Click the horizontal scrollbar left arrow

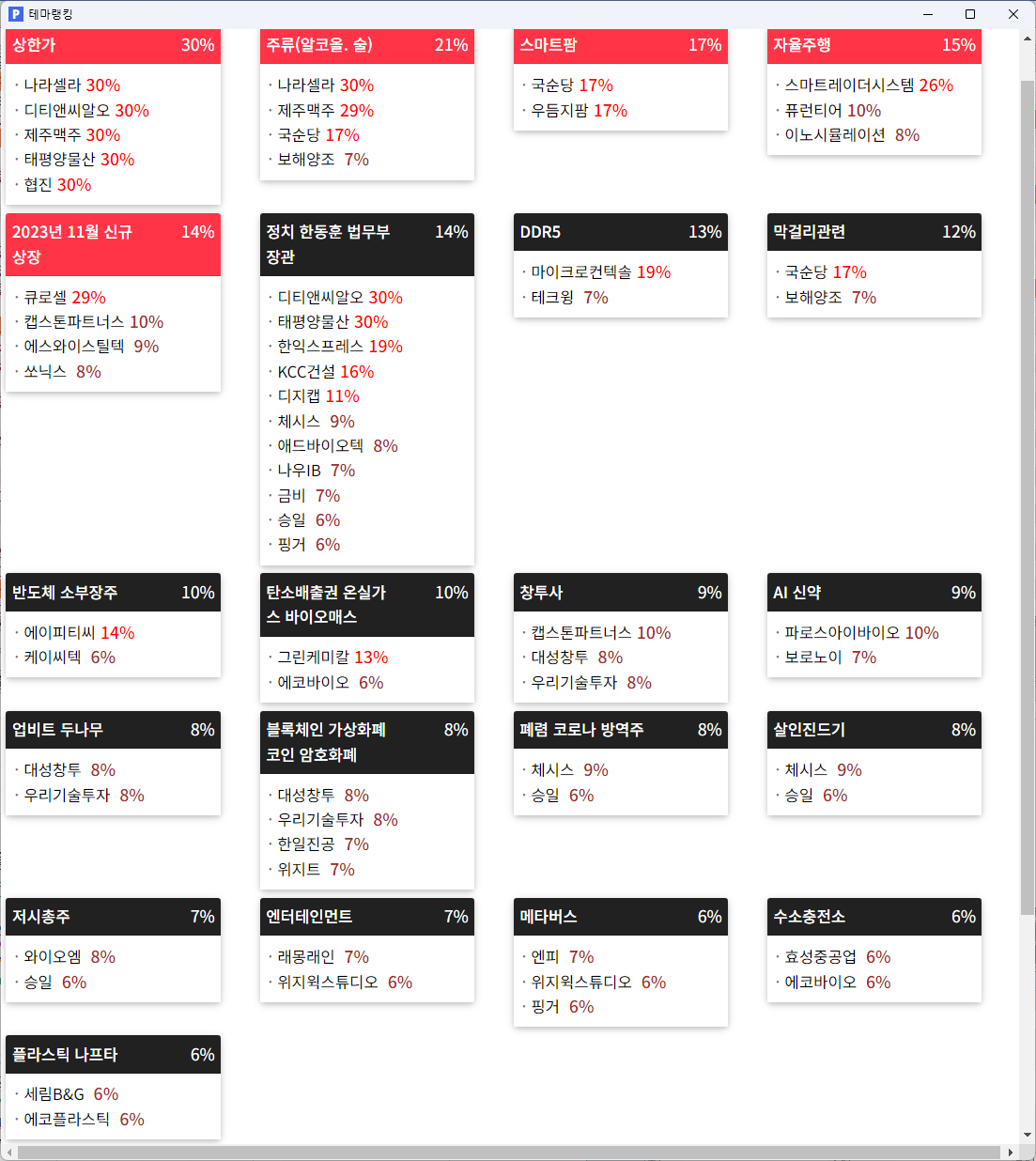coord(10,1153)
